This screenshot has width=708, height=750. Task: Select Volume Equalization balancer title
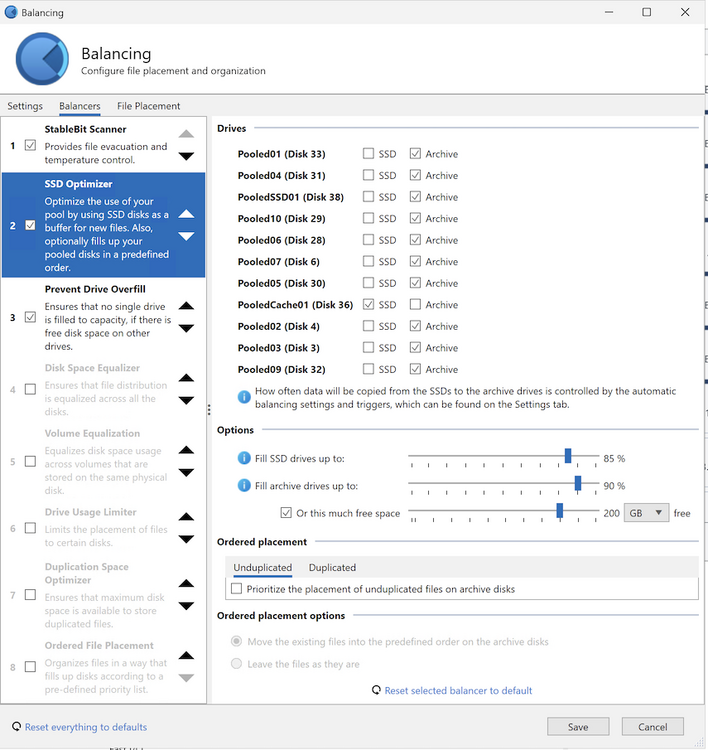point(92,433)
